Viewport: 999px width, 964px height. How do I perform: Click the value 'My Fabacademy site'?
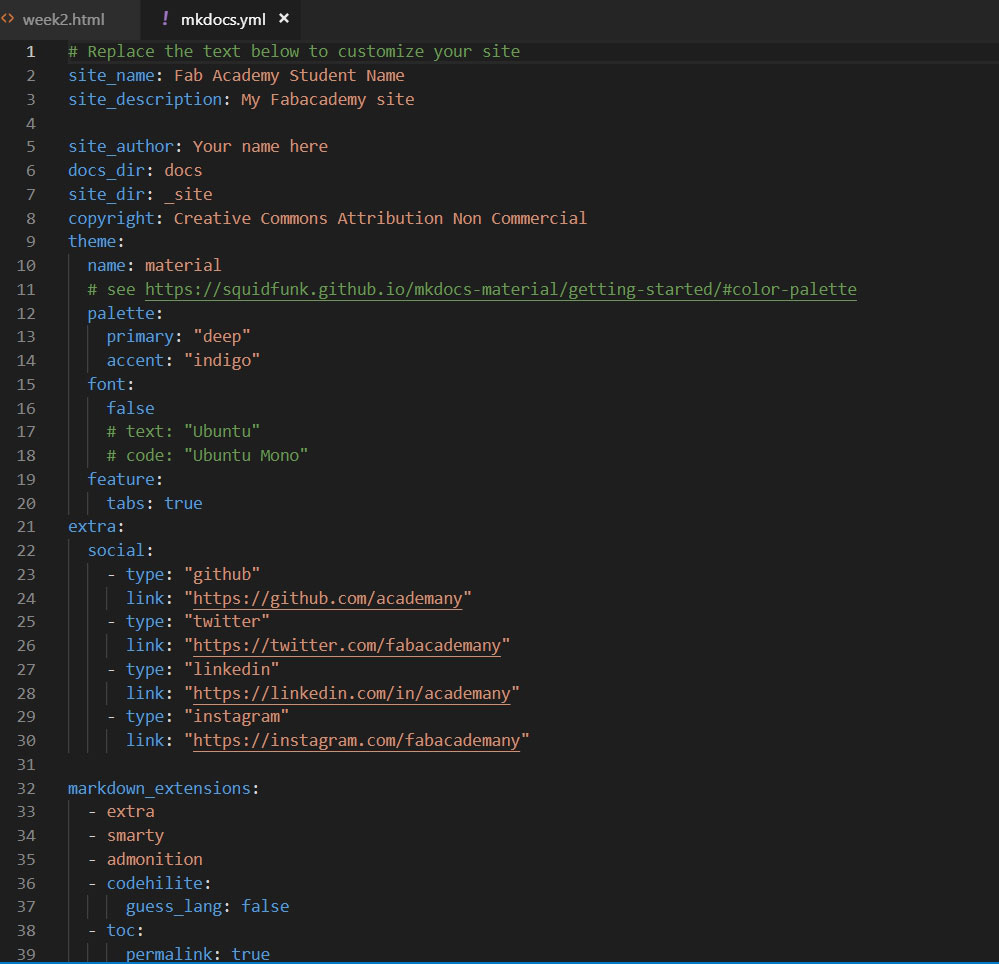pyautogui.click(x=327, y=99)
